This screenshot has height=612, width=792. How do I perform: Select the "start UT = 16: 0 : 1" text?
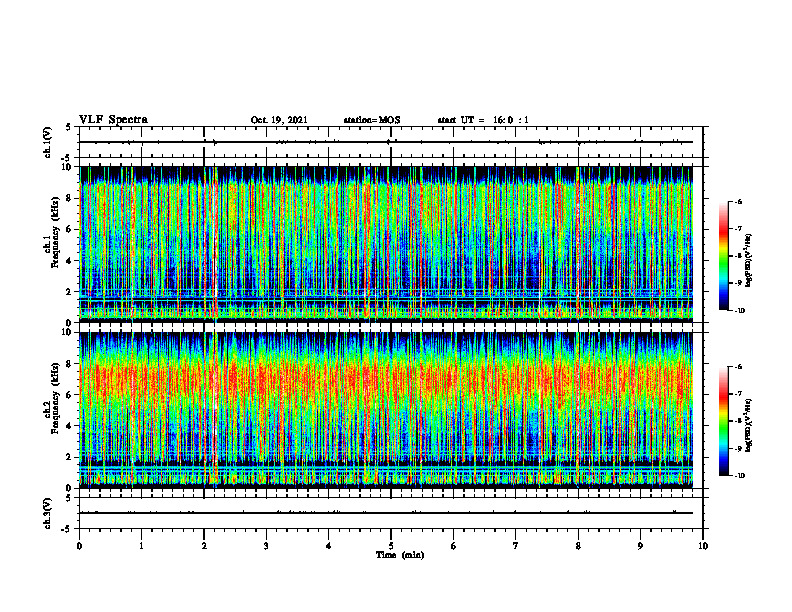[483, 120]
